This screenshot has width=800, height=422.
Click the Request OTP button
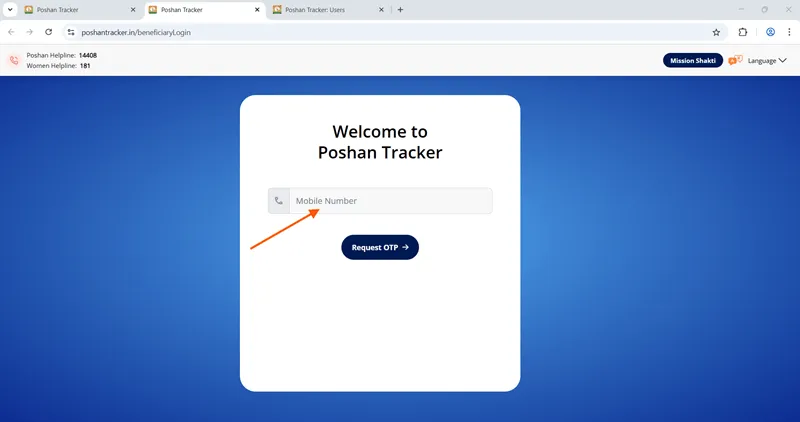[380, 247]
